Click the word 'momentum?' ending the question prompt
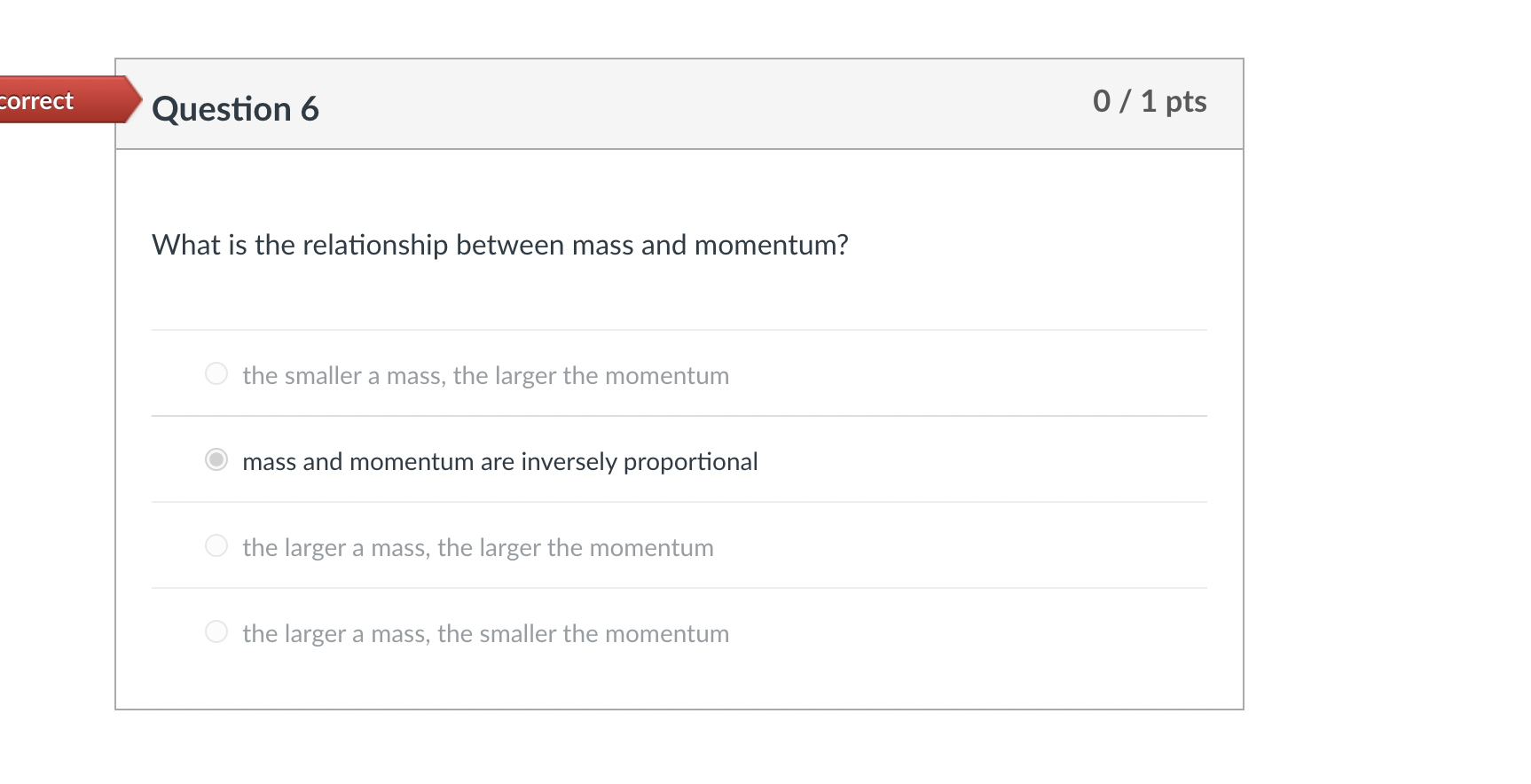The image size is (1531, 784). click(x=771, y=245)
